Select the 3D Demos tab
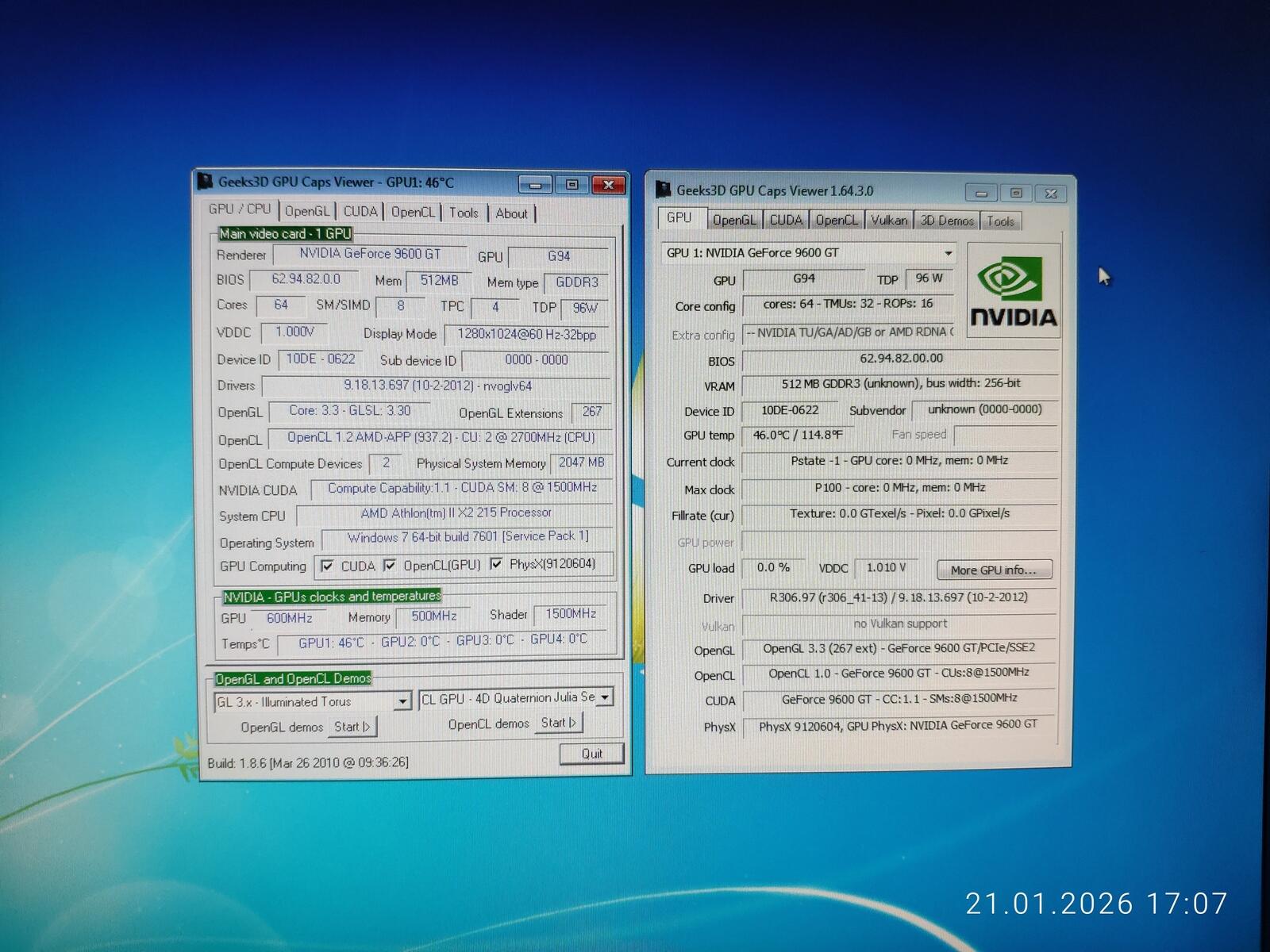1270x952 pixels. tap(946, 221)
